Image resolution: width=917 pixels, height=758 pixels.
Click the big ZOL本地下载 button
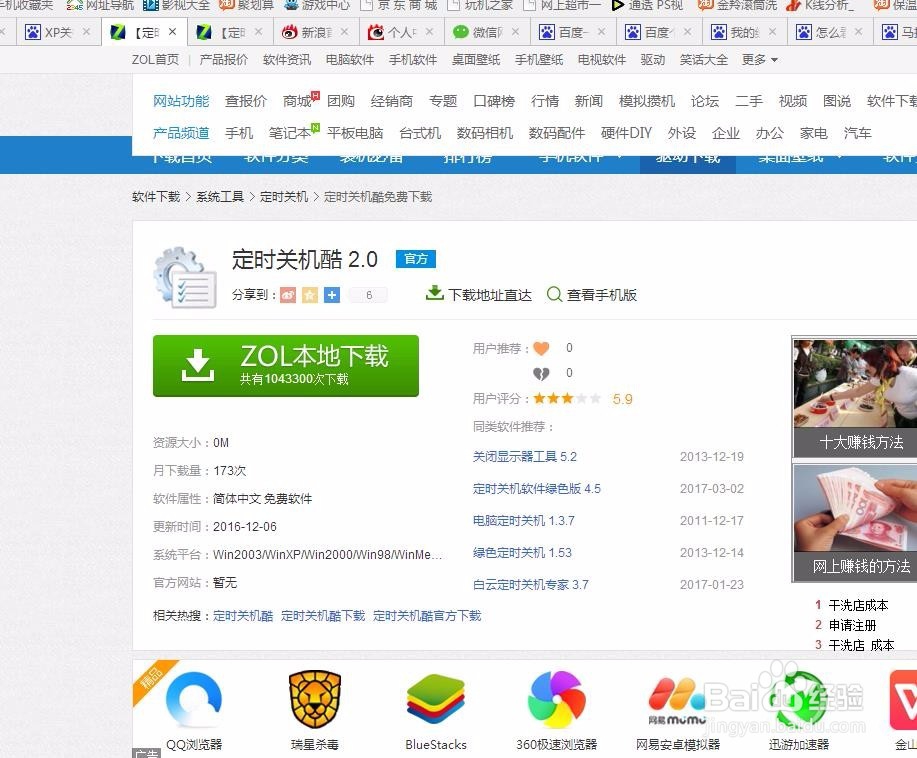286,366
